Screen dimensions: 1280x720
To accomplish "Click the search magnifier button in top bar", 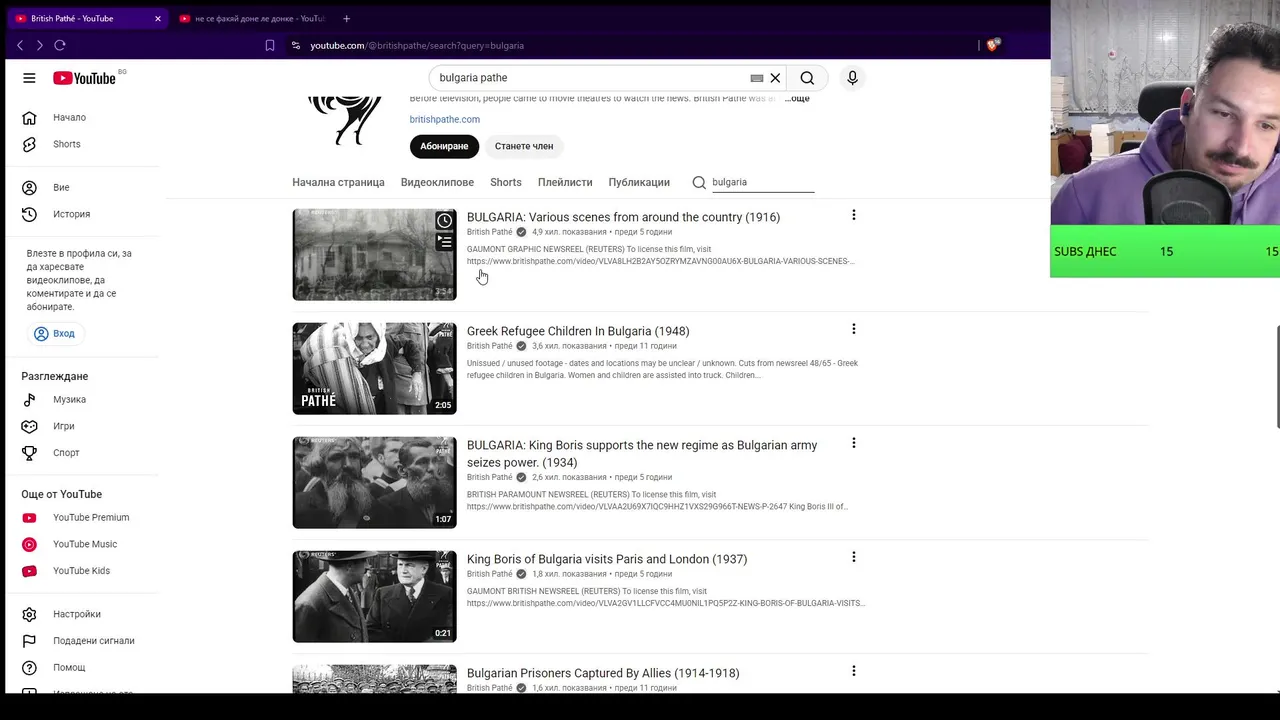I will point(807,78).
